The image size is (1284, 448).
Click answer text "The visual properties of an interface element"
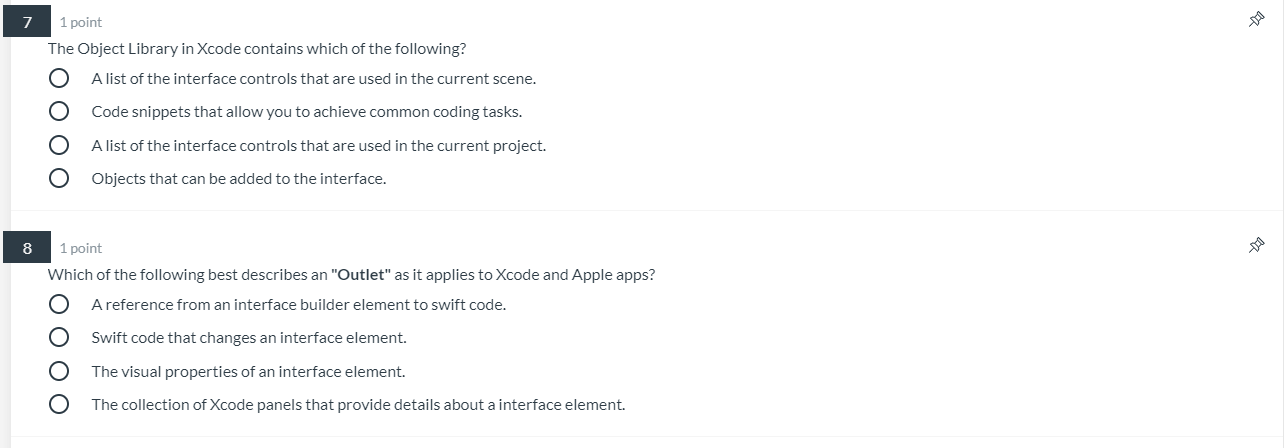[x=248, y=371]
